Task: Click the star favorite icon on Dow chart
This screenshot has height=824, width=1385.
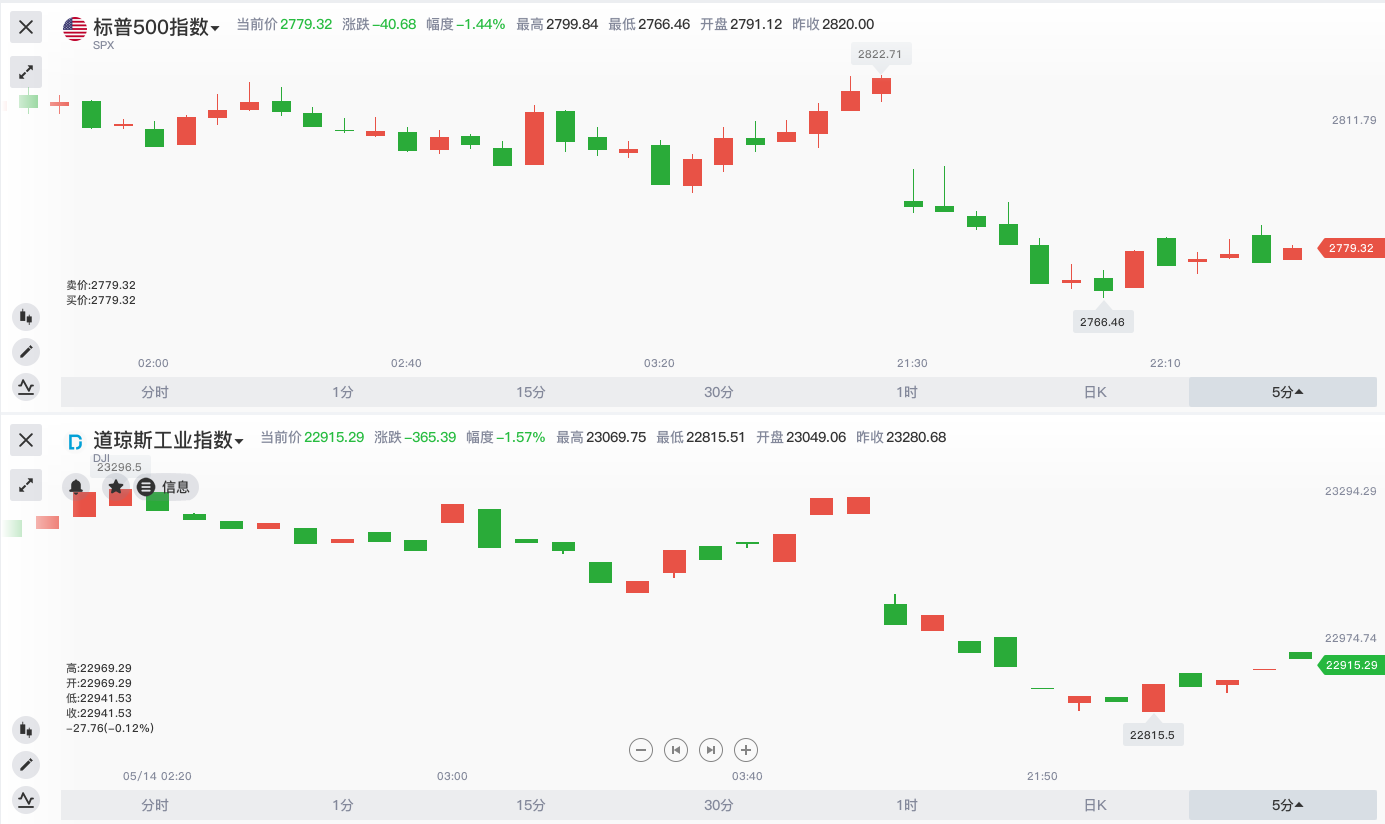Action: coord(116,487)
